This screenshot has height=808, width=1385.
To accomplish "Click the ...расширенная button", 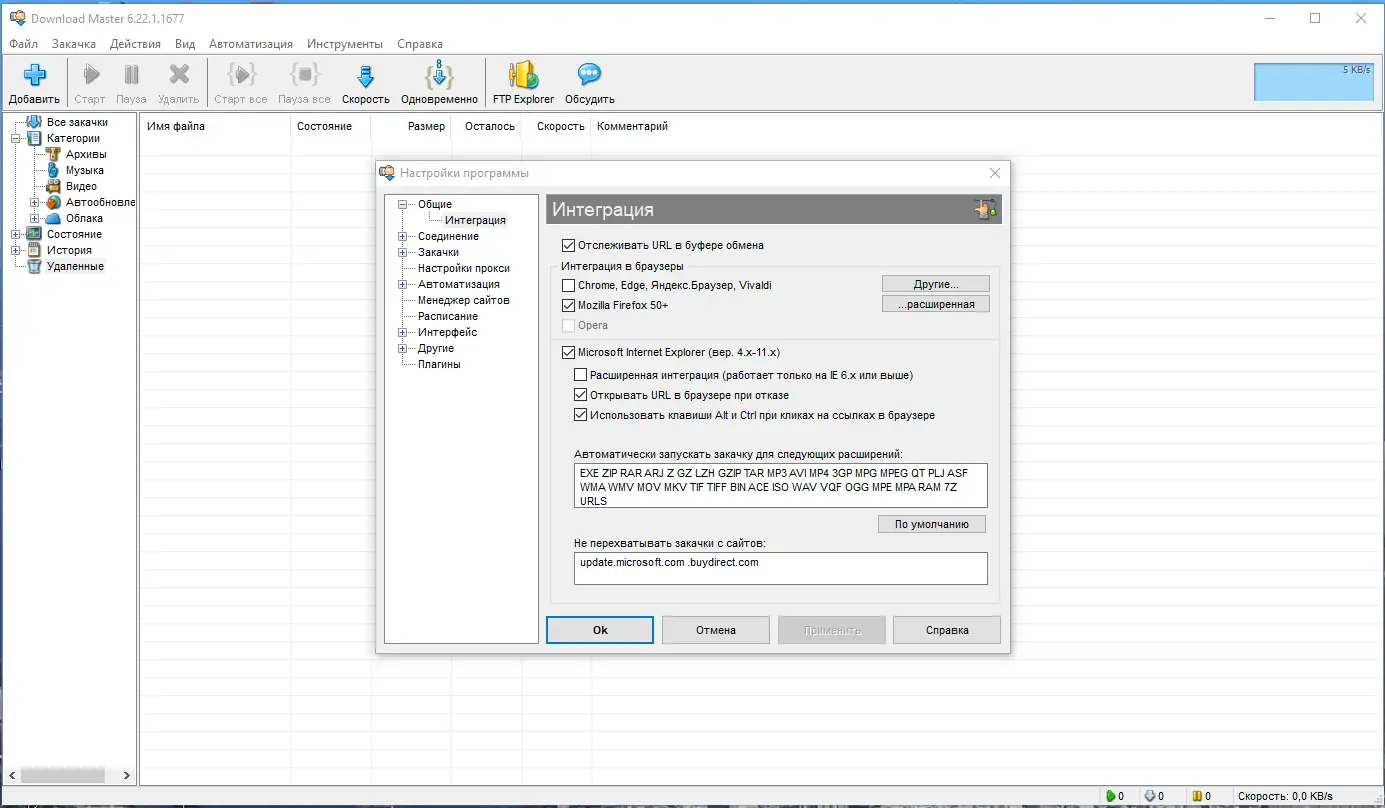I will click(936, 304).
